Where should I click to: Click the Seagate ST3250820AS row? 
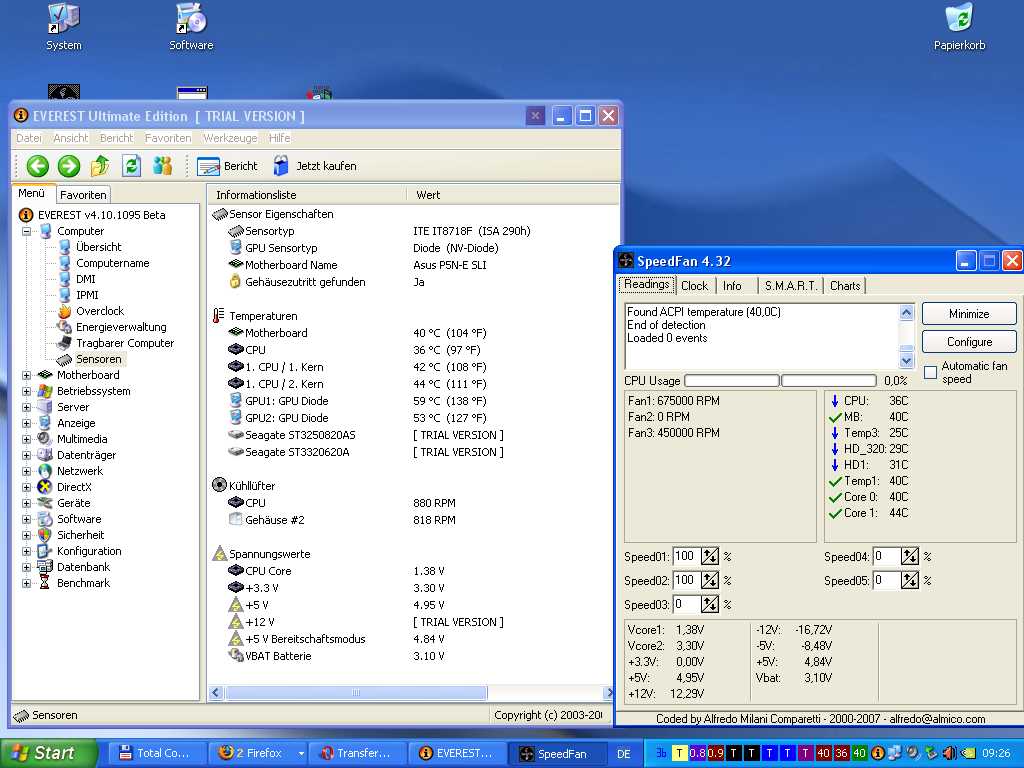(415, 435)
